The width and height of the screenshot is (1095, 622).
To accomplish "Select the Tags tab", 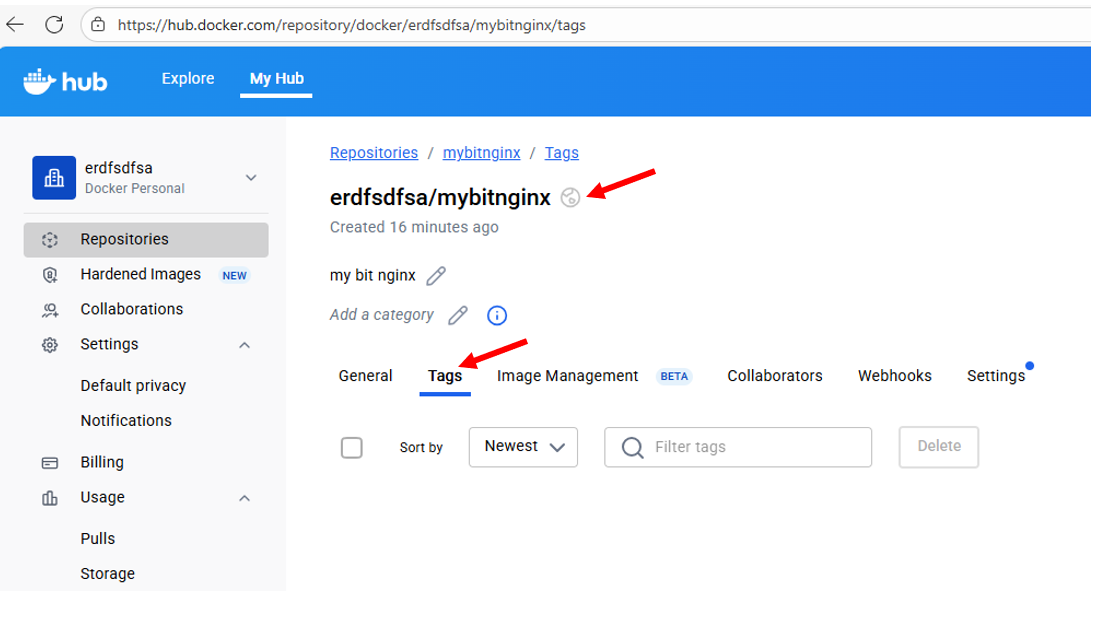I will [x=445, y=376].
